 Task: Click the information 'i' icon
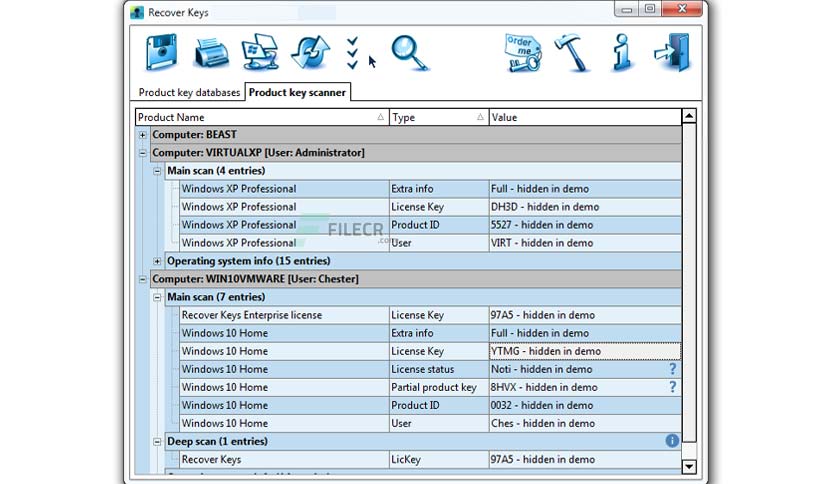click(622, 52)
